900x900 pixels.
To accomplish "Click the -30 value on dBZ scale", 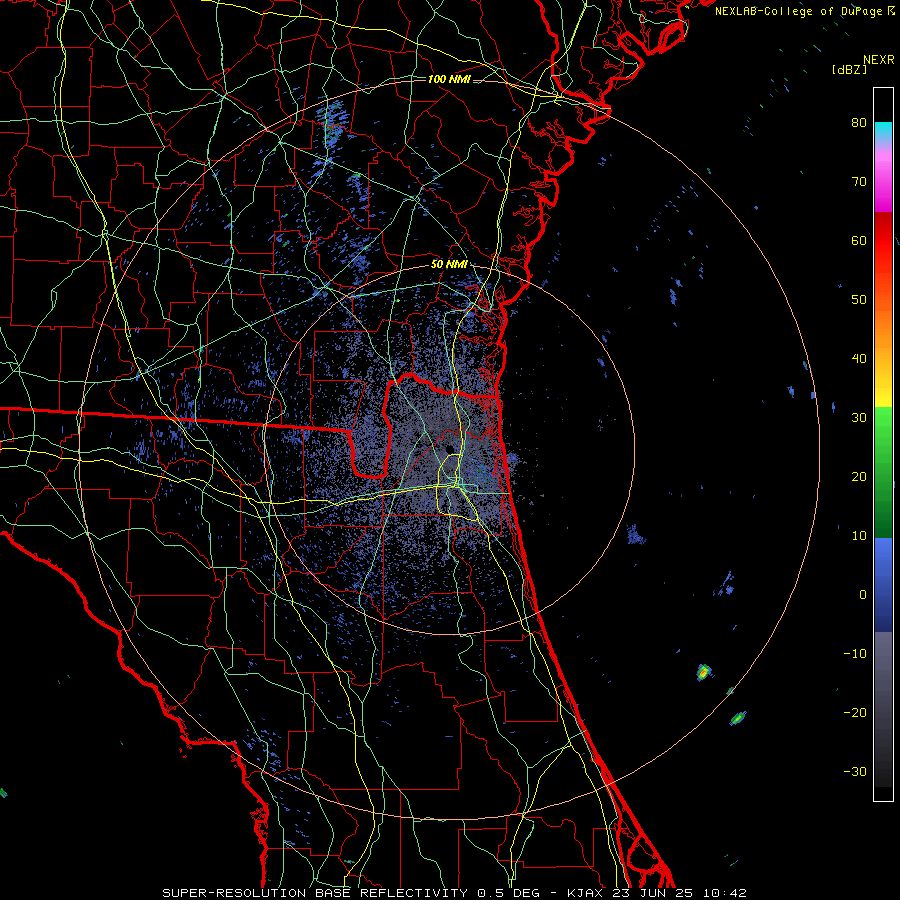I will coord(855,771).
